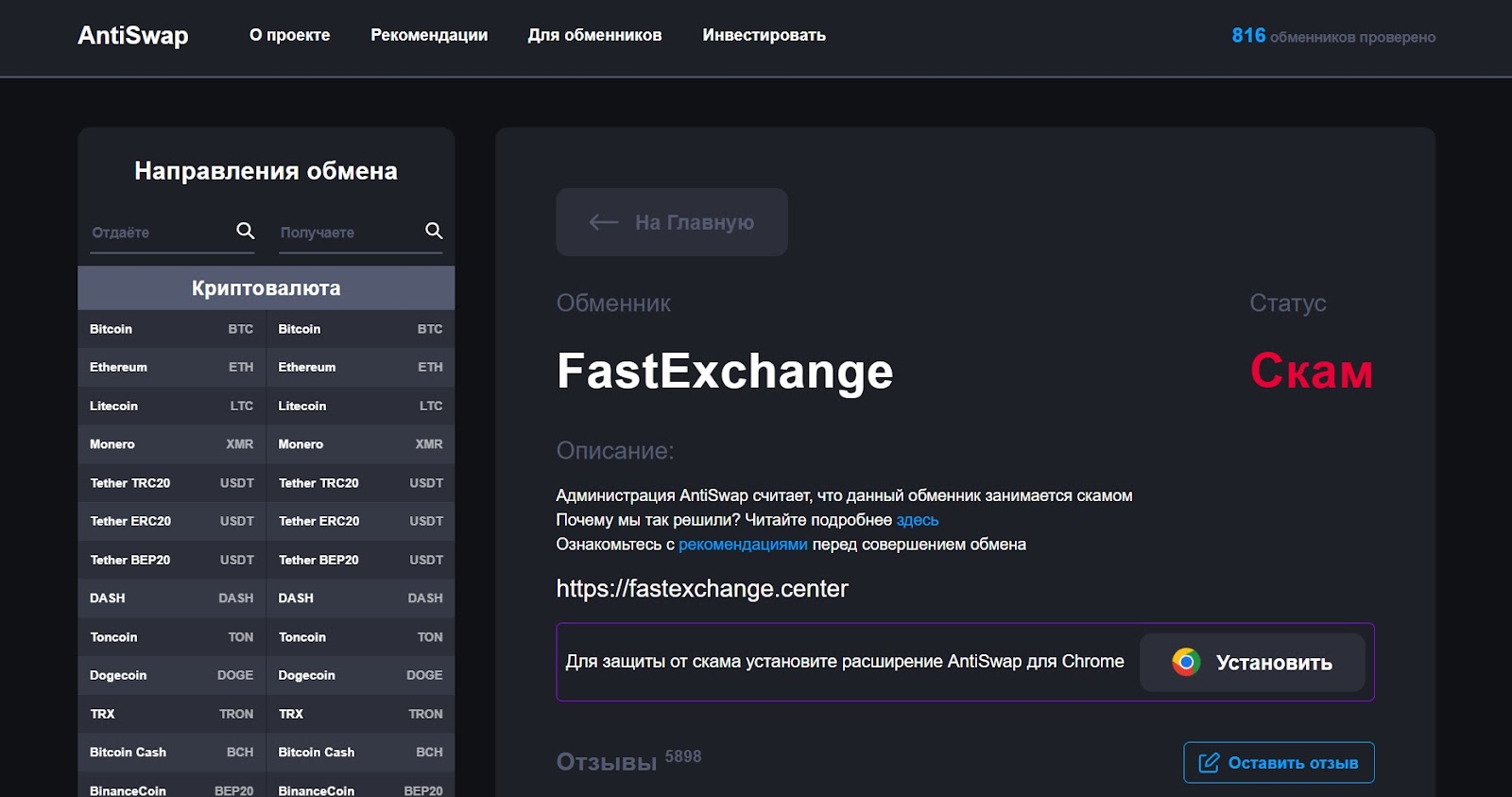The width and height of the screenshot is (1512, 797).
Task: Open the Для обменников menu item
Action: [594, 35]
